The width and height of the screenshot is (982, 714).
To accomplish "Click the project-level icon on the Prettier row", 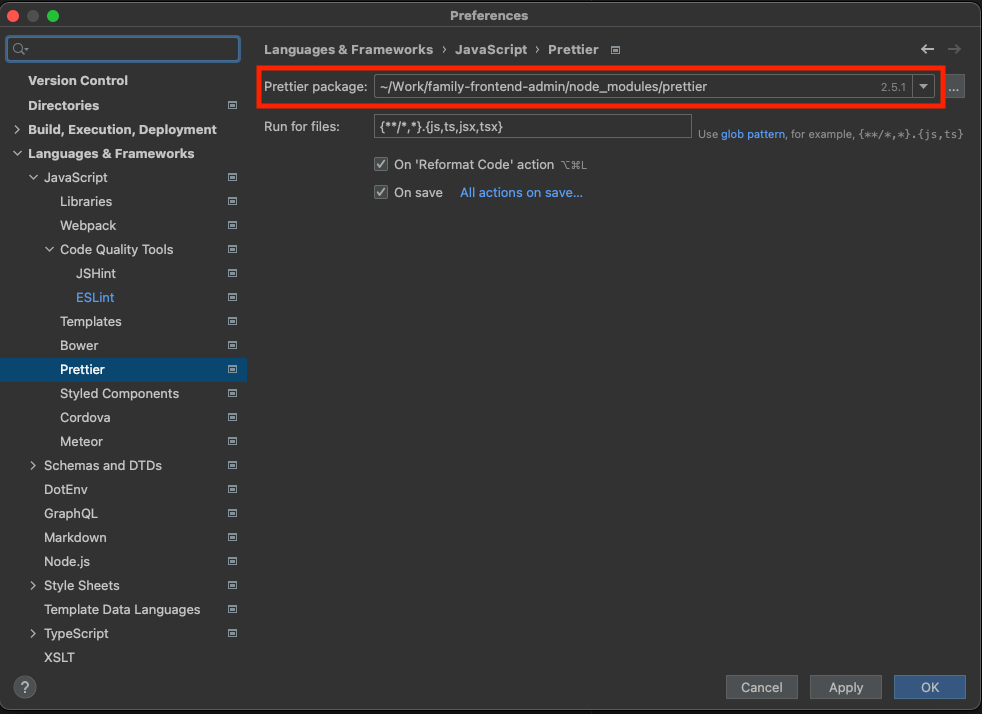I will point(232,369).
